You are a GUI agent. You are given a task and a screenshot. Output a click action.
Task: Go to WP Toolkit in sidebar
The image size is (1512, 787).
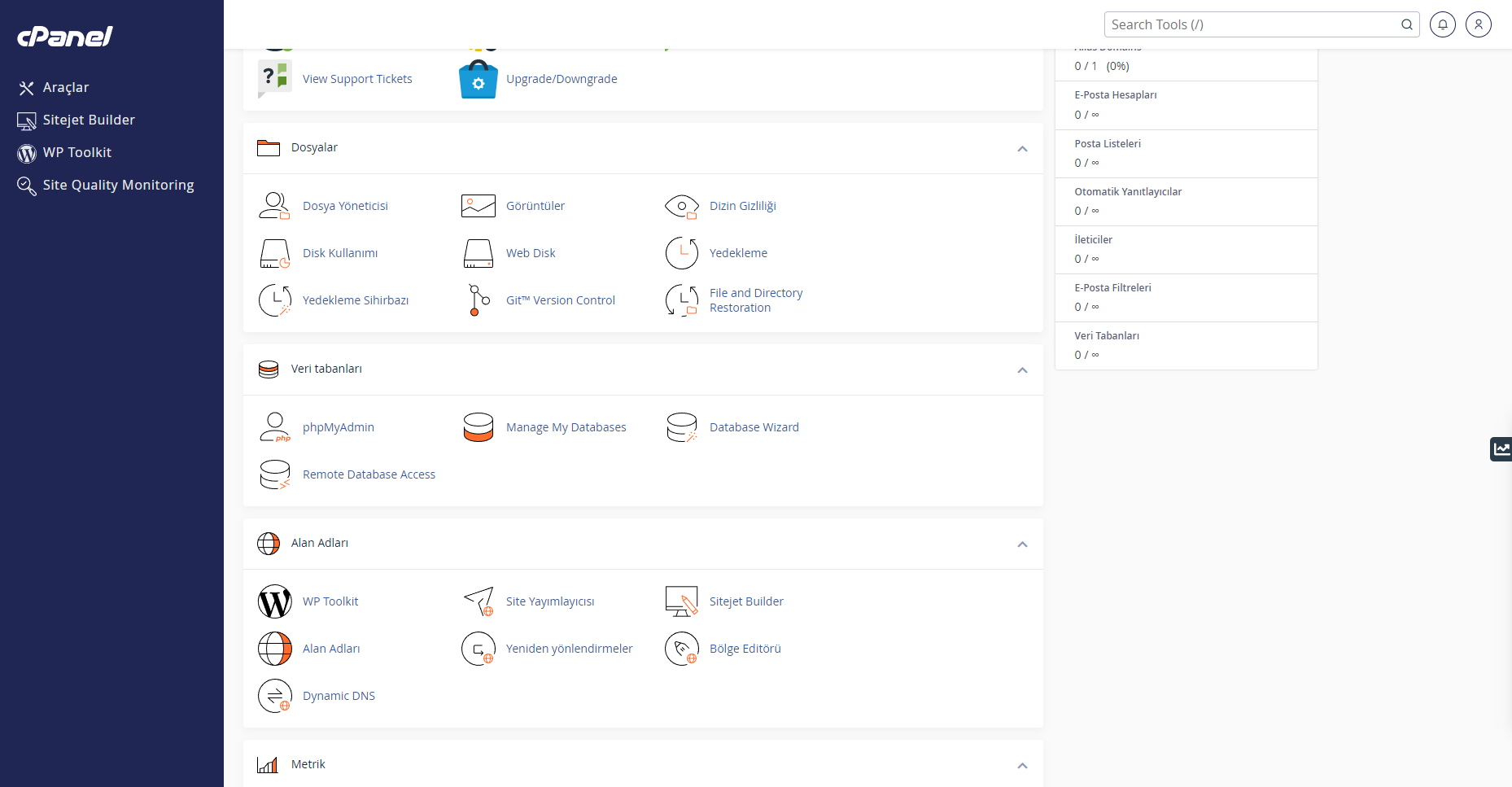pyautogui.click(x=76, y=153)
